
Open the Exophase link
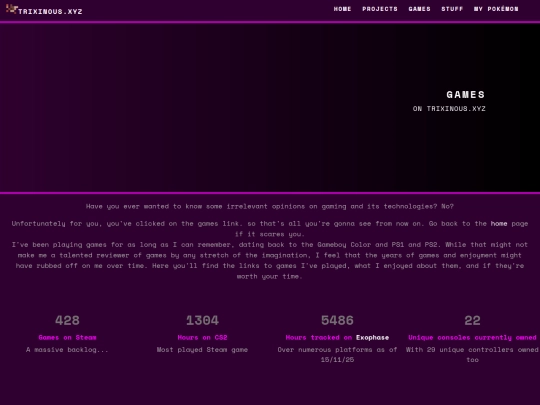coord(372,338)
